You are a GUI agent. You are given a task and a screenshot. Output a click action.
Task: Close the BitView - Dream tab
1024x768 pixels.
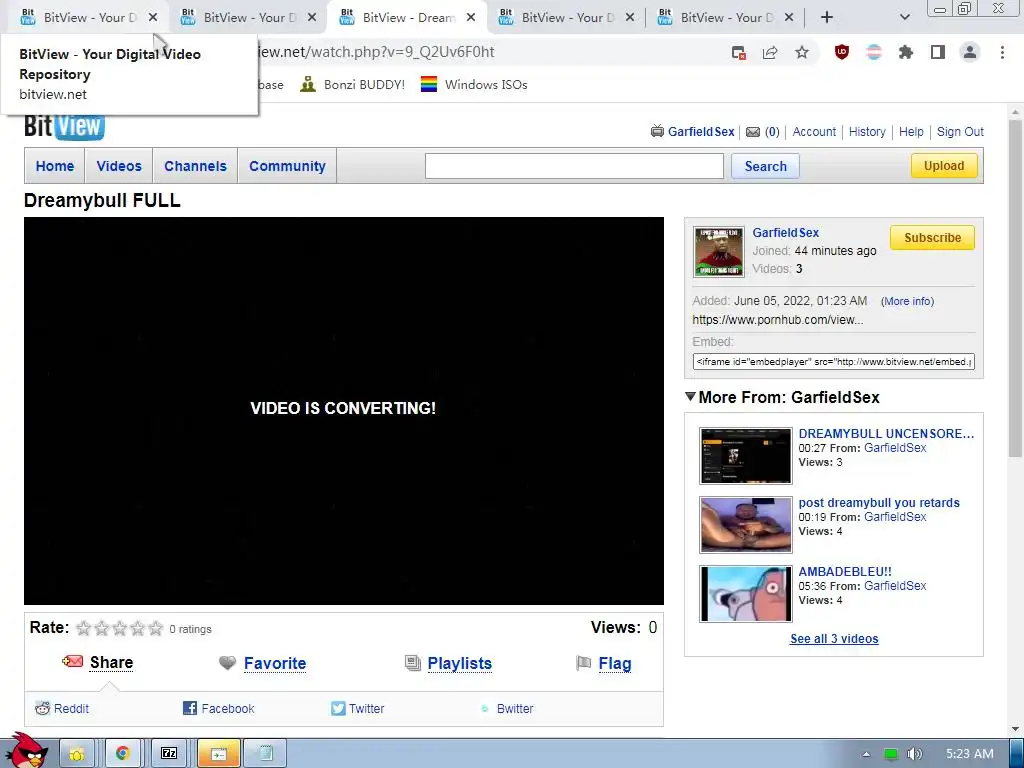coord(471,18)
